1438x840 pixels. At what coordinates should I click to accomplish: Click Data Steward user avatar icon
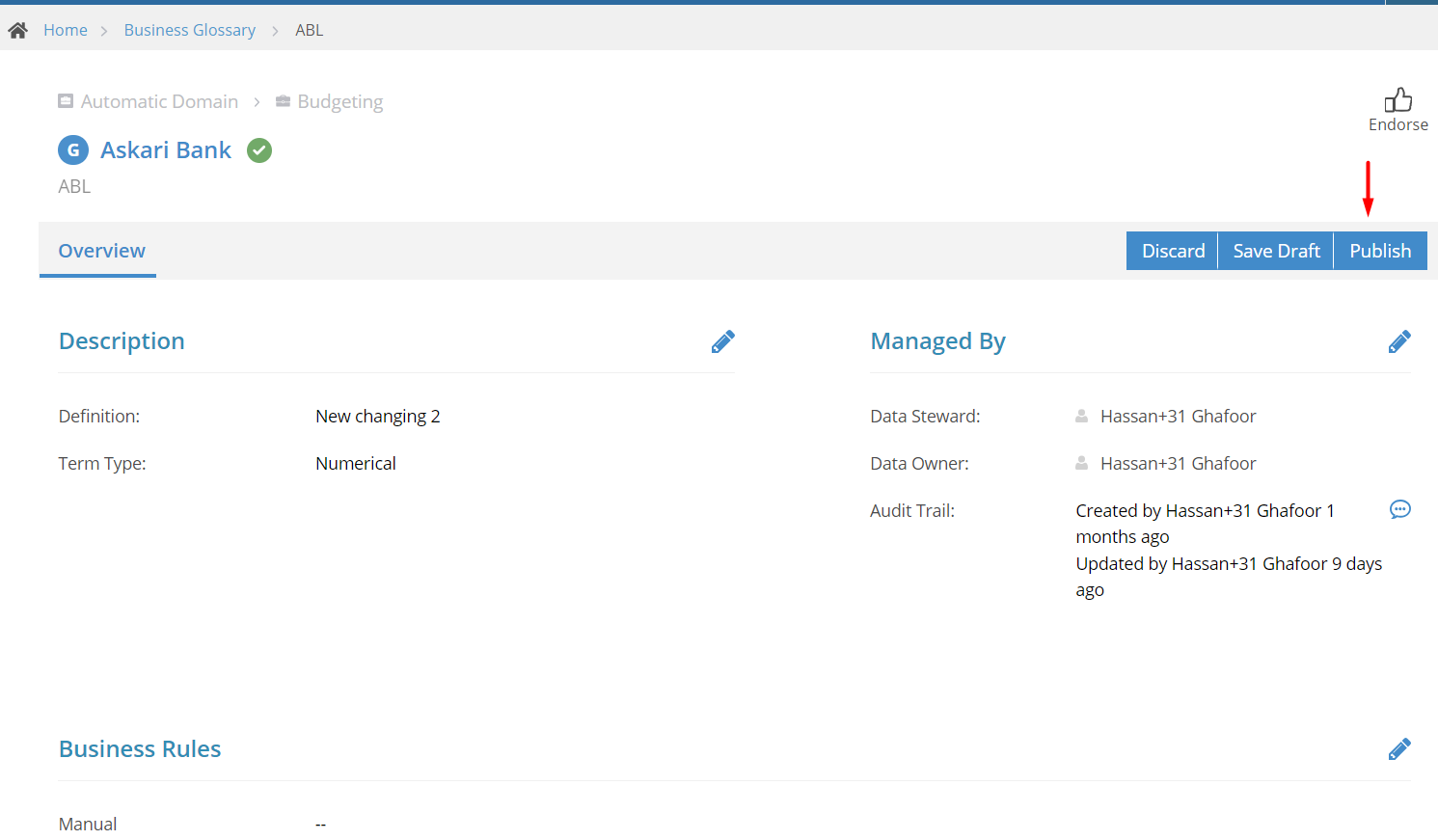(x=1081, y=417)
